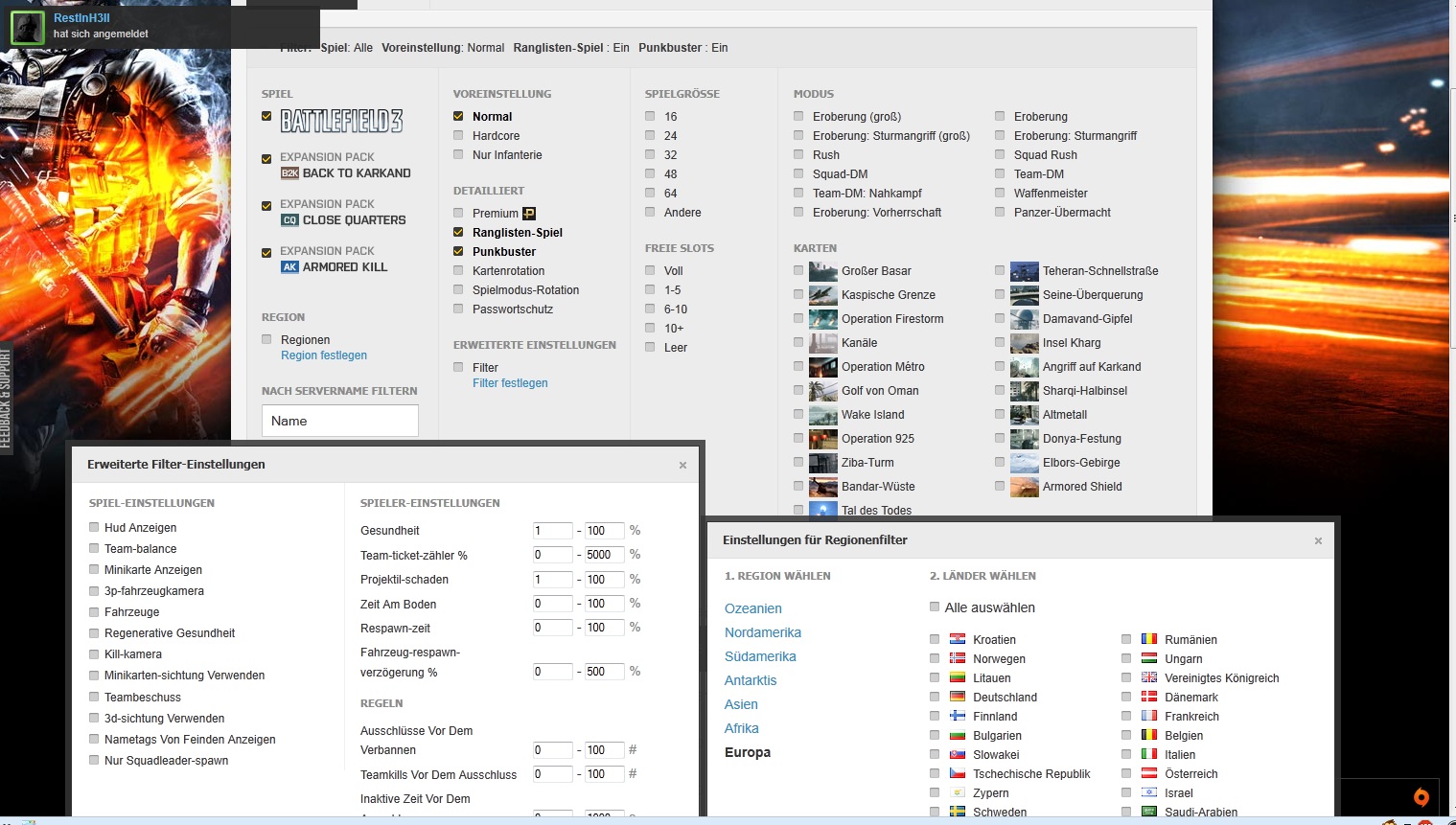Click the Gesundheit minimum value field

click(552, 530)
